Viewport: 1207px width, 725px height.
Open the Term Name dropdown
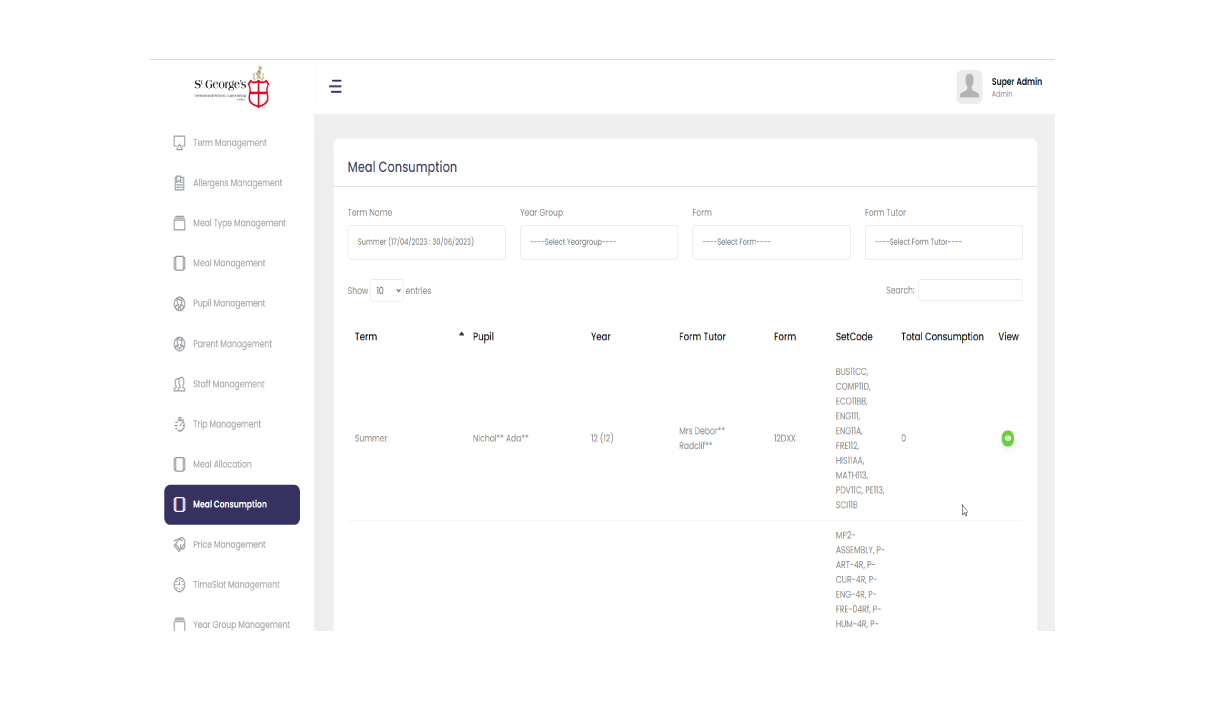(x=426, y=242)
